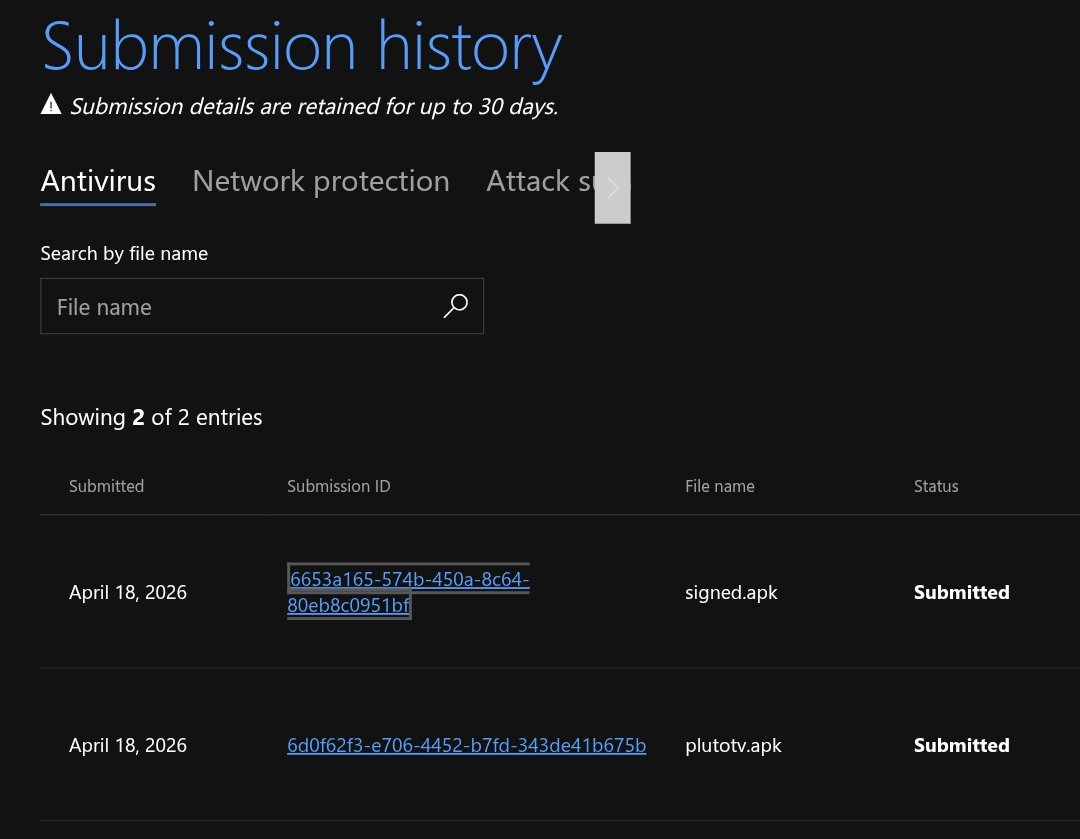This screenshot has width=1080, height=839.
Task: Click the Showing 2 of 2 entries text
Action: pos(151,417)
